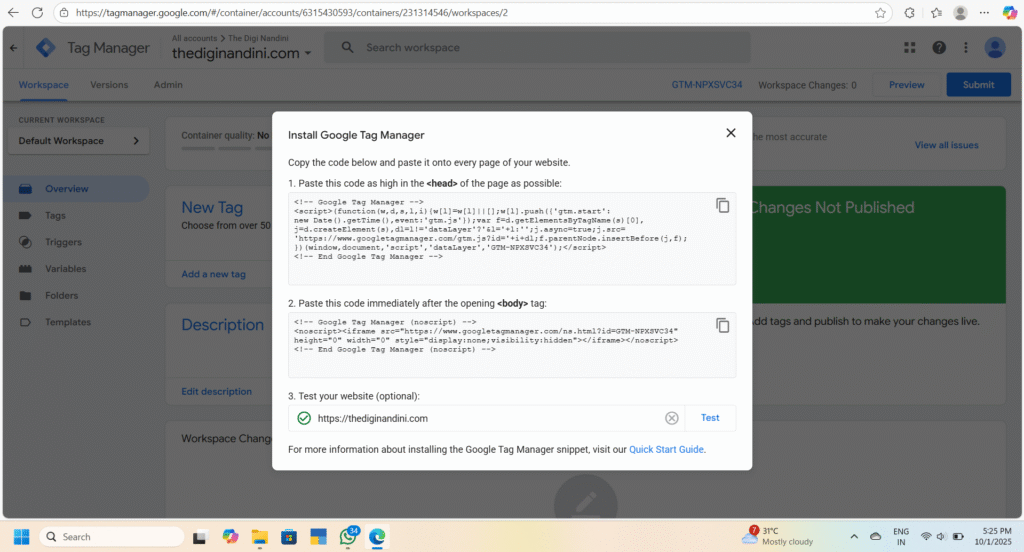The width and height of the screenshot is (1024, 552).
Task: Open the Quick Start Guide link
Action: 666,450
